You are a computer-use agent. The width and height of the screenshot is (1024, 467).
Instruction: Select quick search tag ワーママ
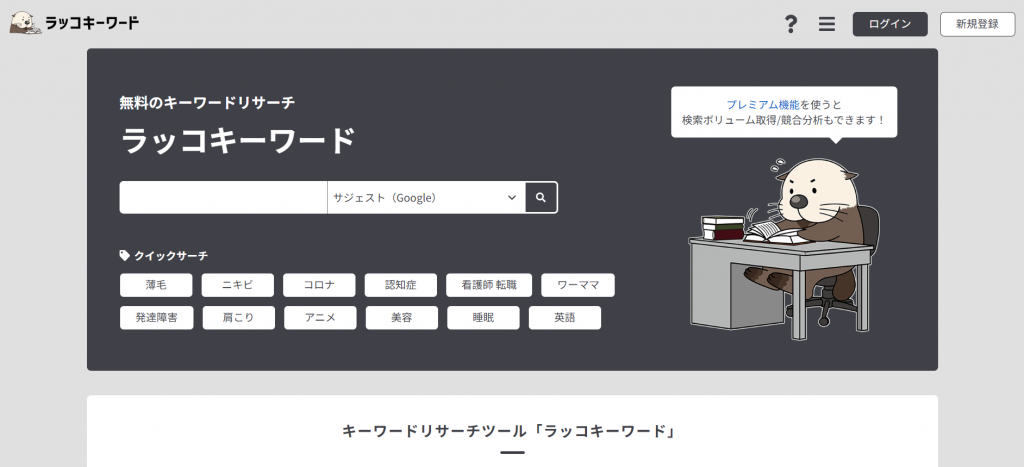pyautogui.click(x=578, y=285)
